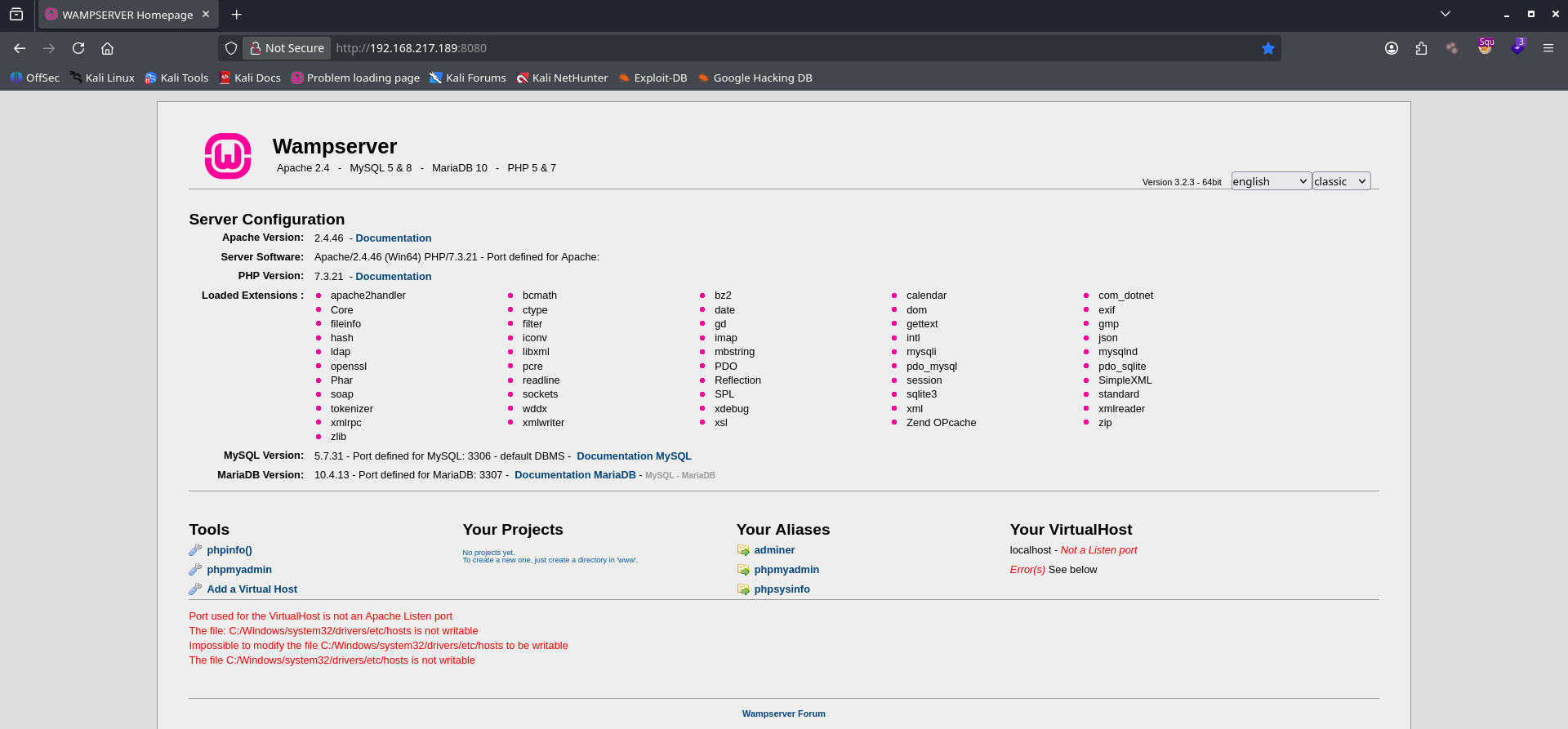Open Kali Forums bookmark
The image size is (1568, 729).
468,78
